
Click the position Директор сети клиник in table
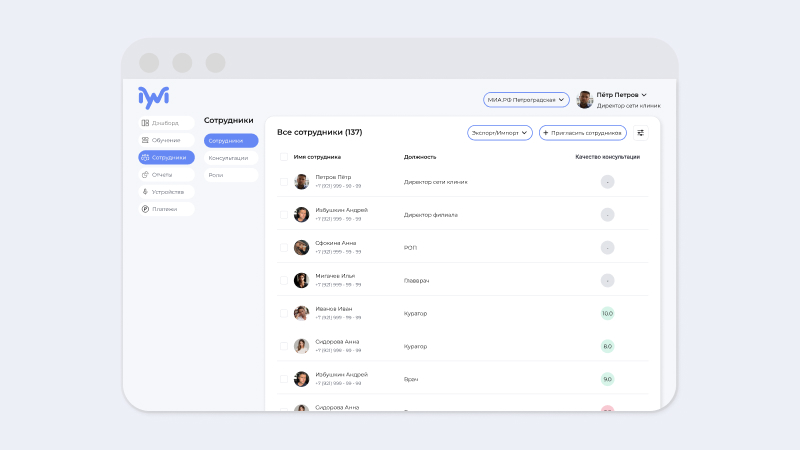pyautogui.click(x=435, y=182)
